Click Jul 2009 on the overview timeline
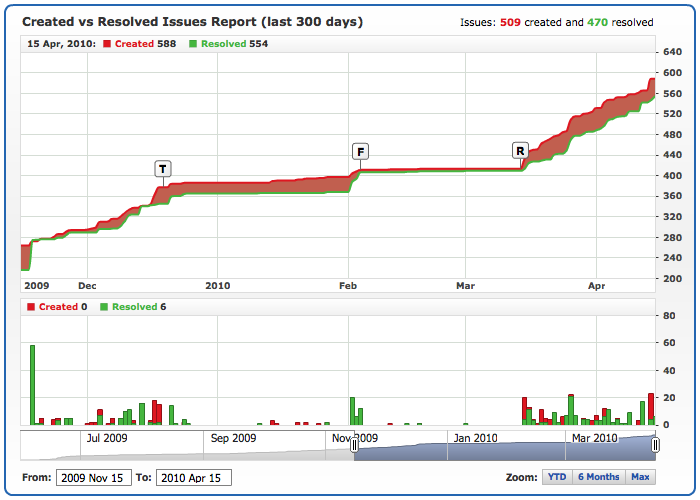Image resolution: width=700 pixels, height=500 pixels. (107, 438)
